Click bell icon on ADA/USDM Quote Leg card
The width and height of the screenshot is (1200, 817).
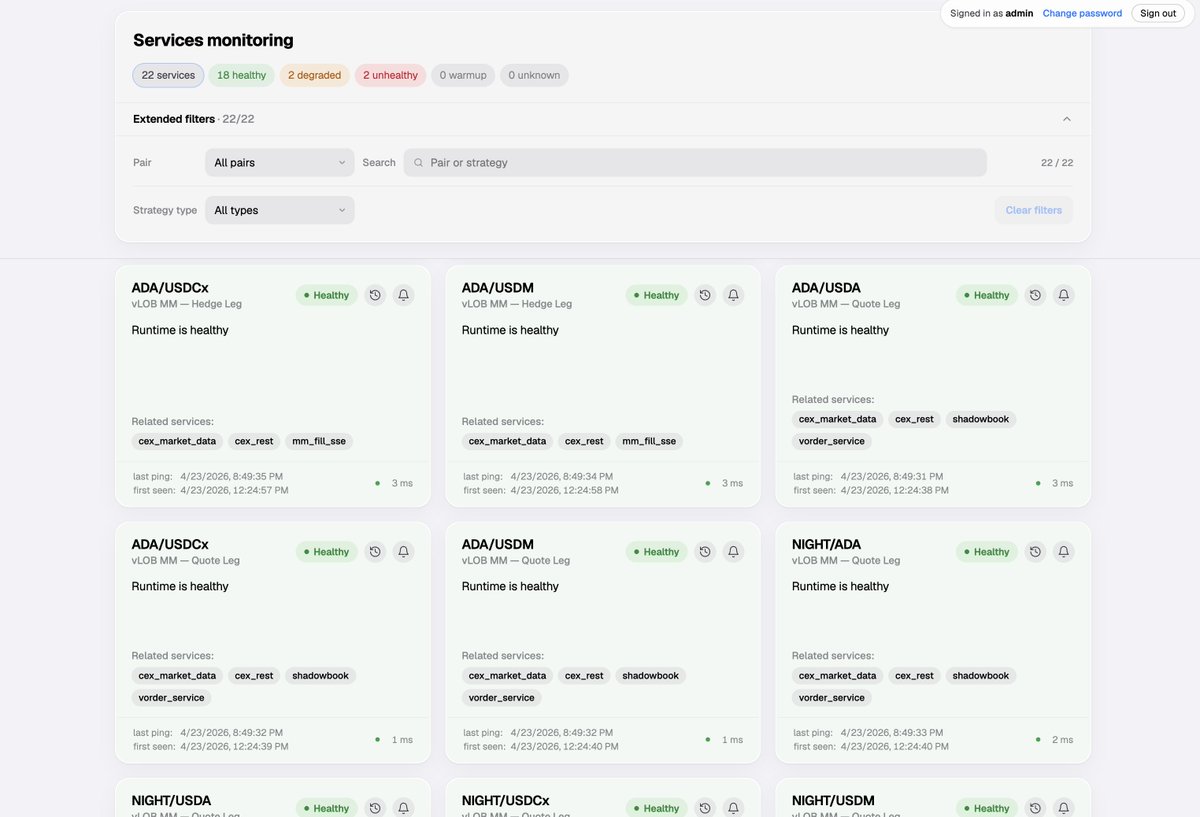734,551
